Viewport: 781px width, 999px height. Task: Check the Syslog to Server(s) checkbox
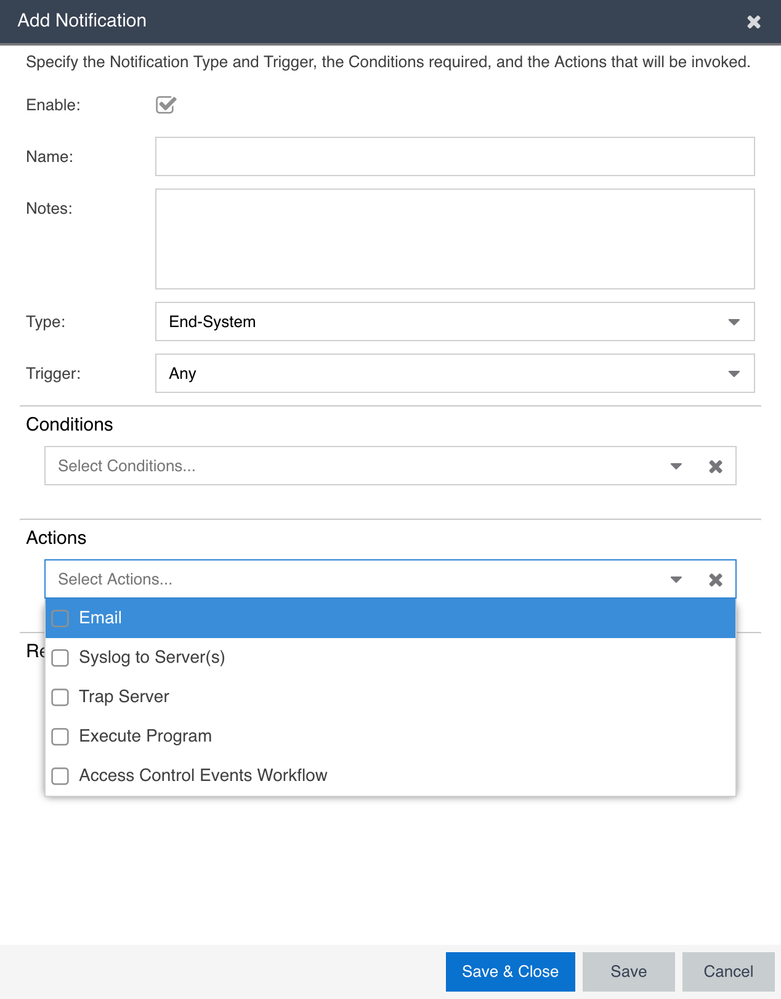[60, 657]
